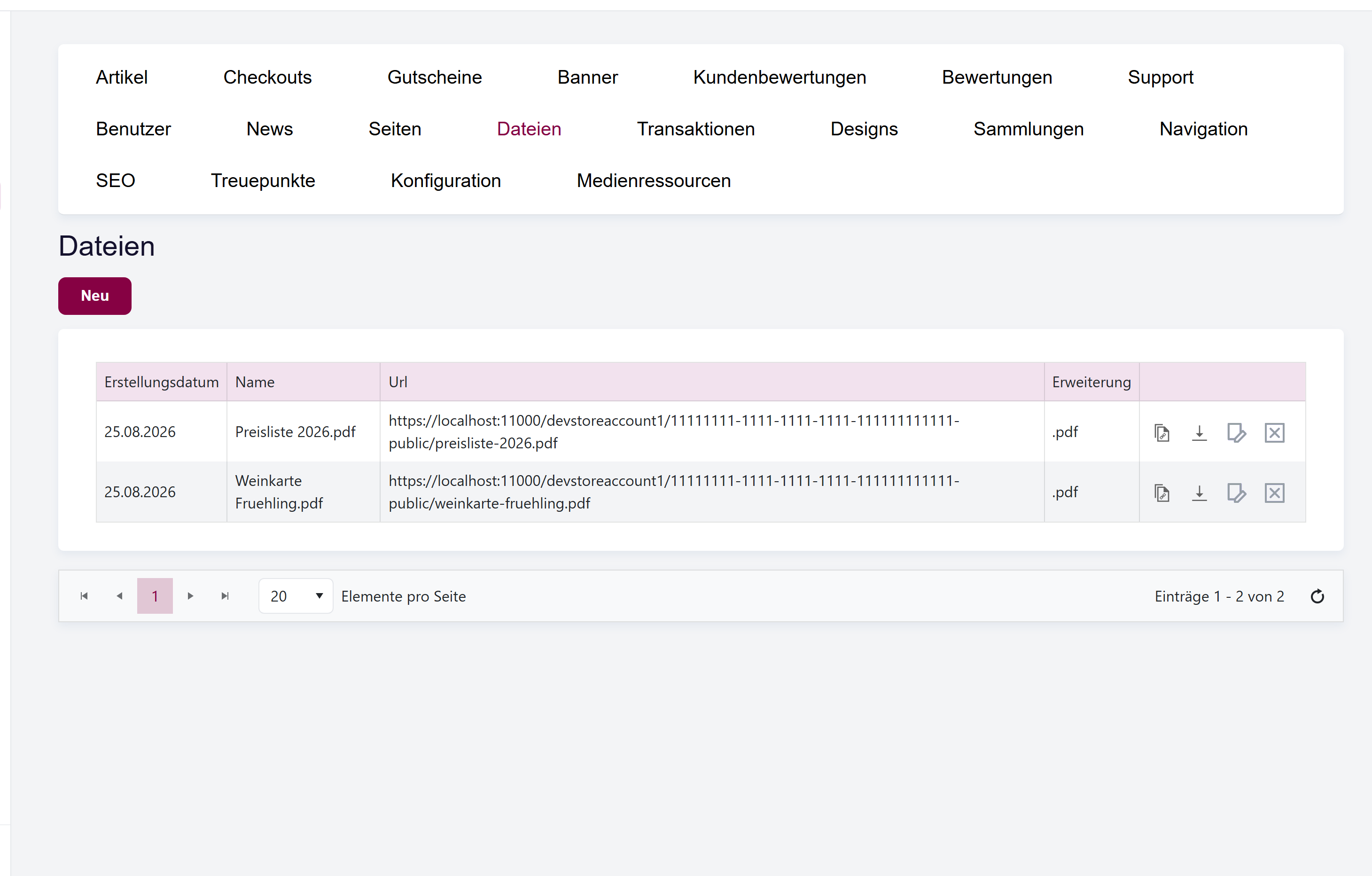Go to Kundenbewertungen

pyautogui.click(x=780, y=77)
